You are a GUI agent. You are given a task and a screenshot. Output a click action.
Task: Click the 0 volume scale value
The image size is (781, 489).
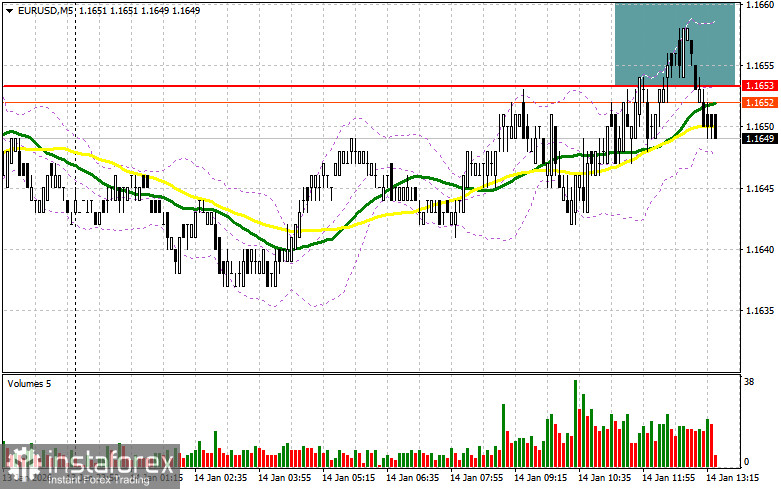pyautogui.click(x=747, y=462)
